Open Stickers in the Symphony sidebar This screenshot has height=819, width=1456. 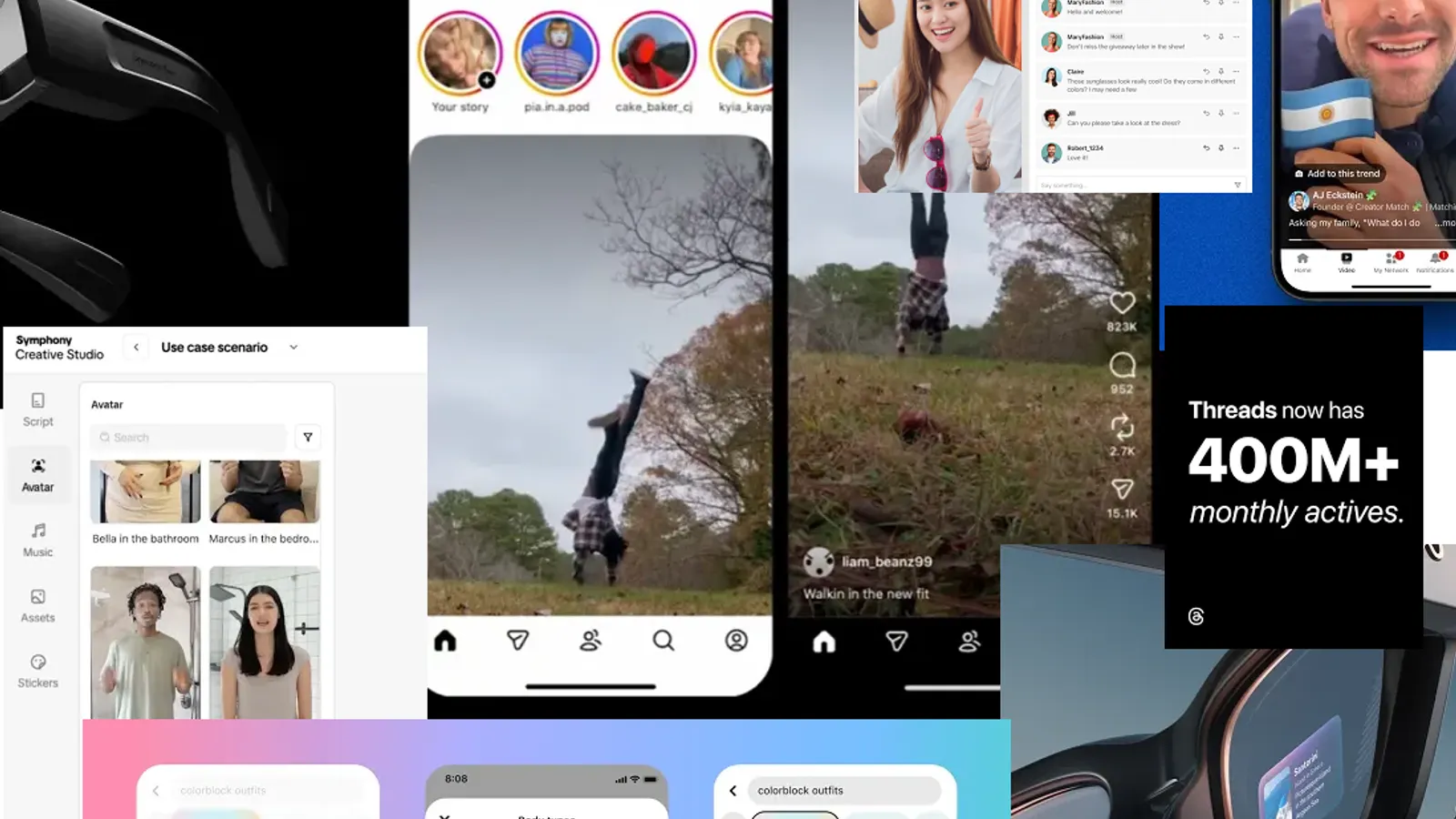coord(38,671)
